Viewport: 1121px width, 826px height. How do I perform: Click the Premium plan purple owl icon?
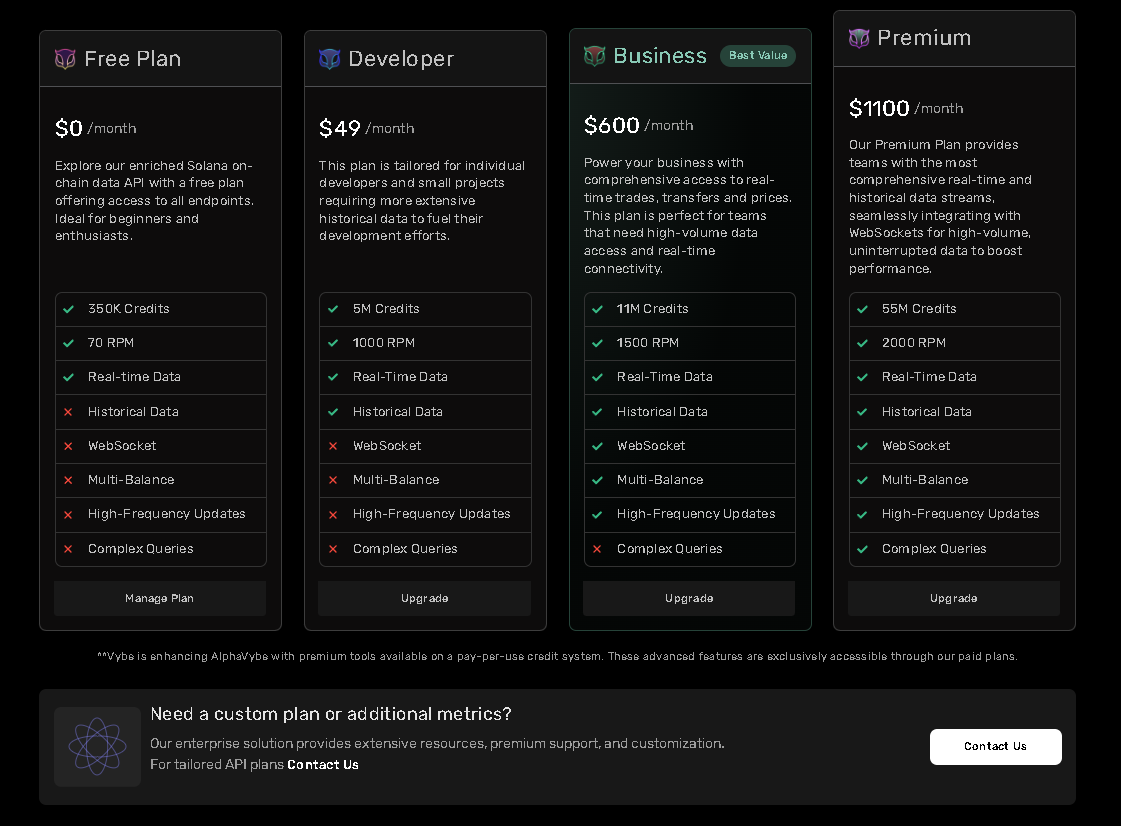point(859,38)
